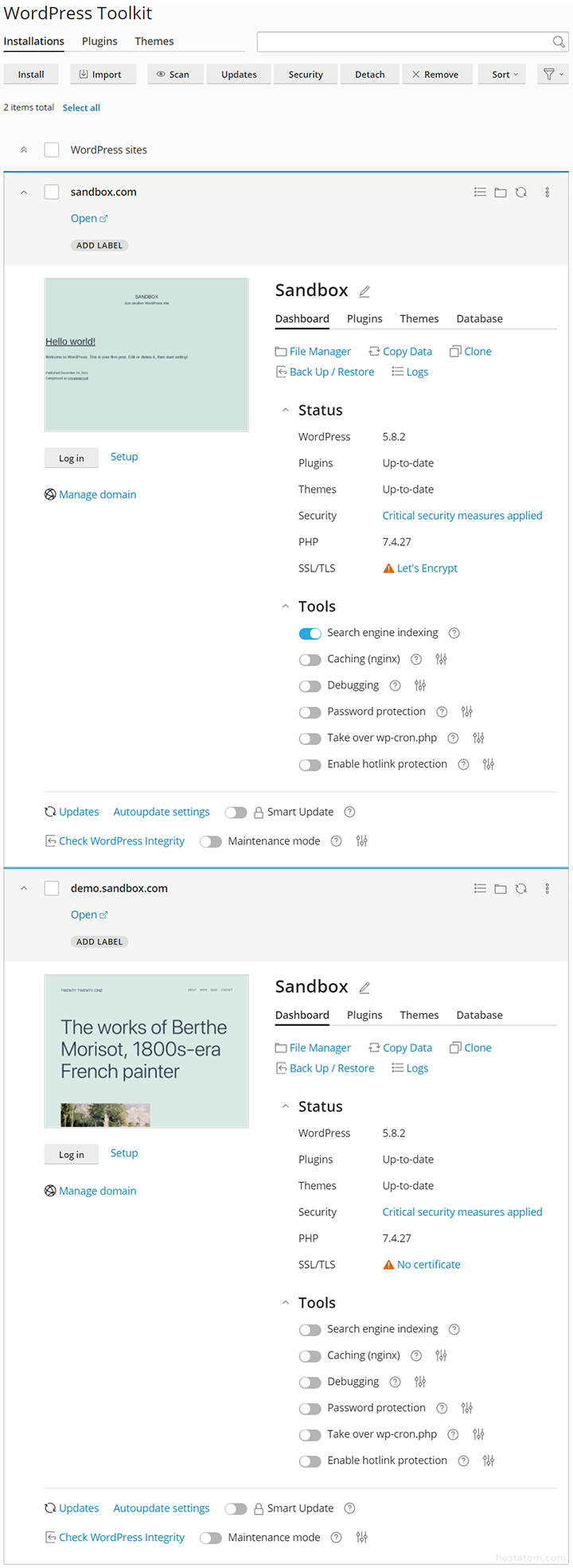Open Caching (nginx) settings sliders icon for sandbox.com
Image resolution: width=573 pixels, height=1568 pixels.
441,659
